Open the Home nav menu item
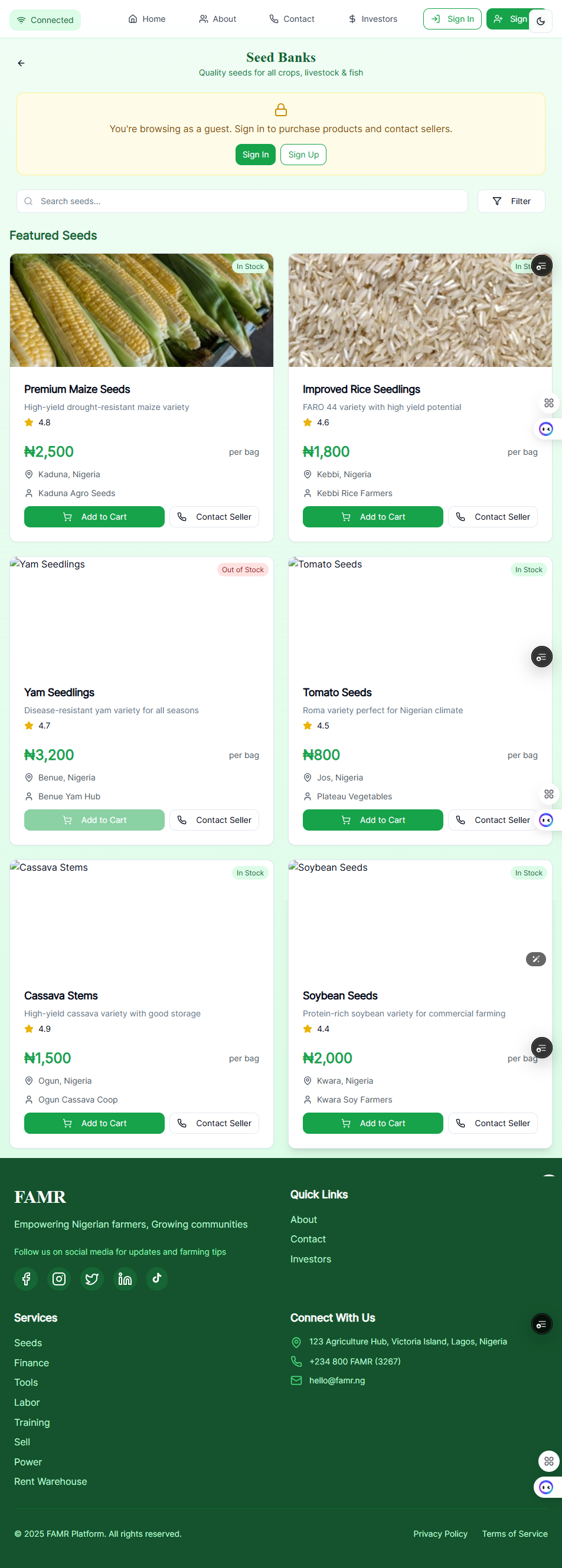 tap(147, 19)
